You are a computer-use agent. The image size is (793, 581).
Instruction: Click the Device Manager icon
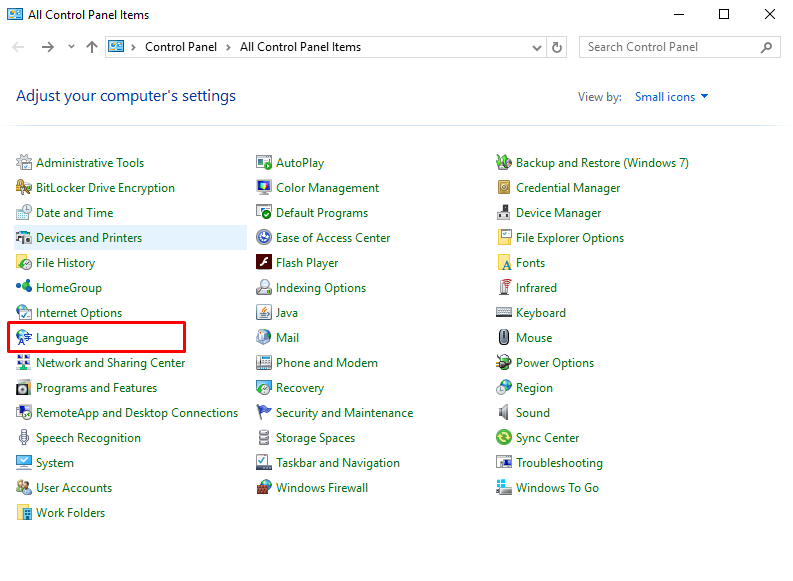click(504, 212)
